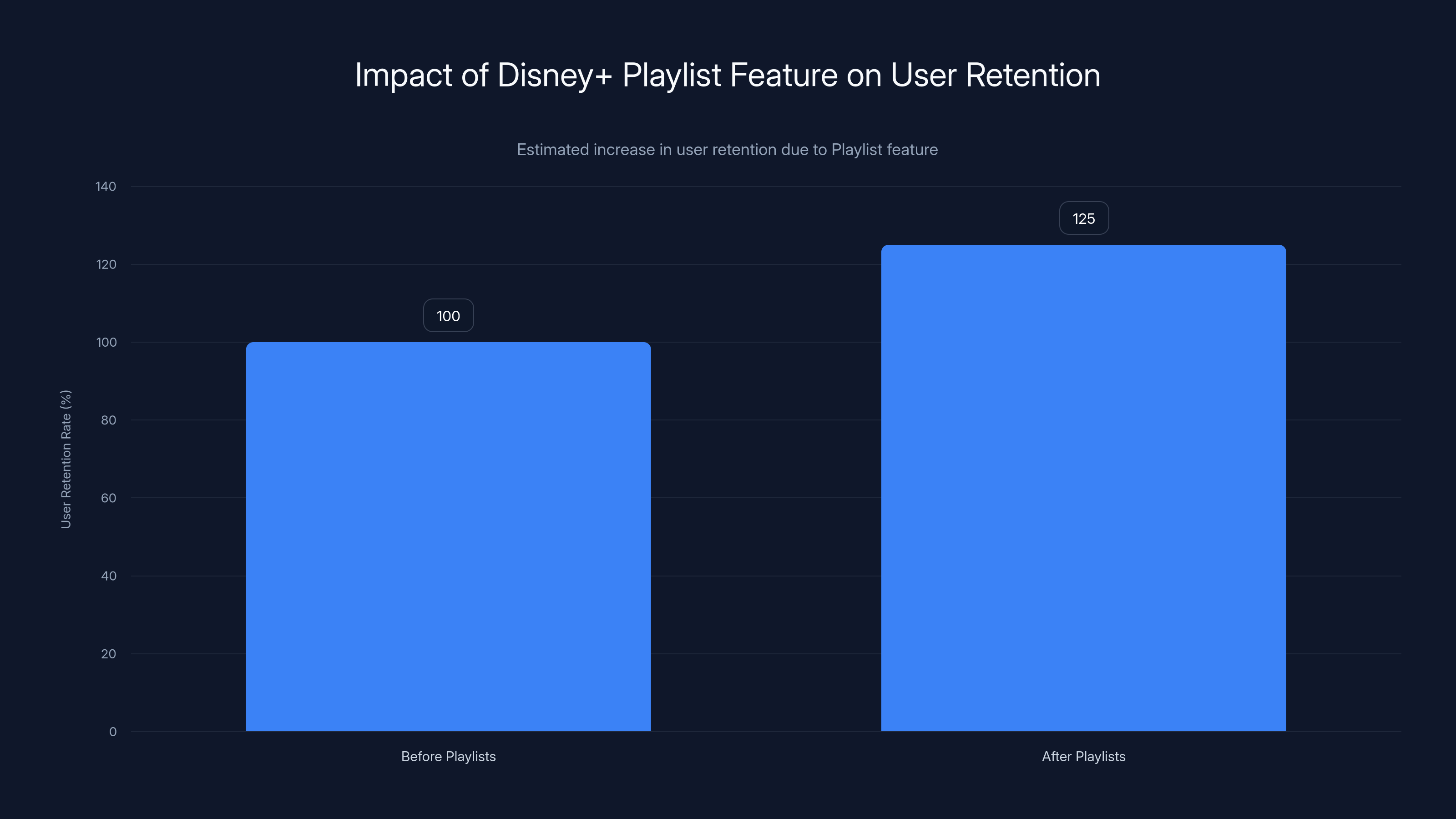Select the 'After Playlists' bar
This screenshot has height=819, width=1456.
1083,488
